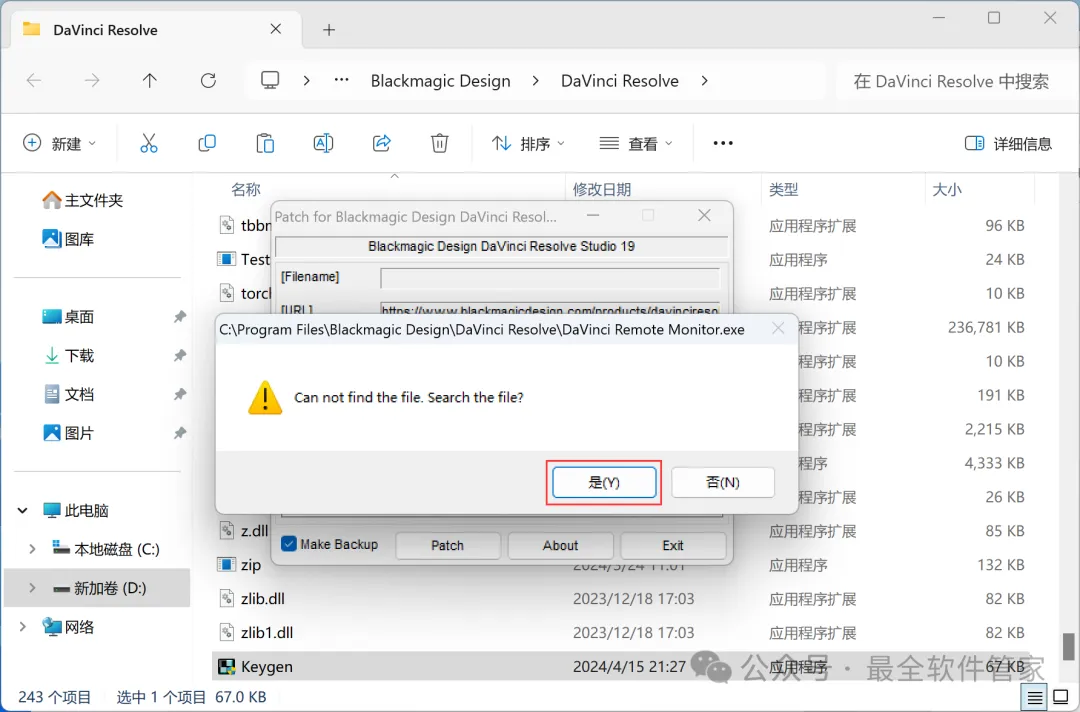Sort by 大小 column header
Viewport: 1080px width, 712px height.
coord(947,189)
